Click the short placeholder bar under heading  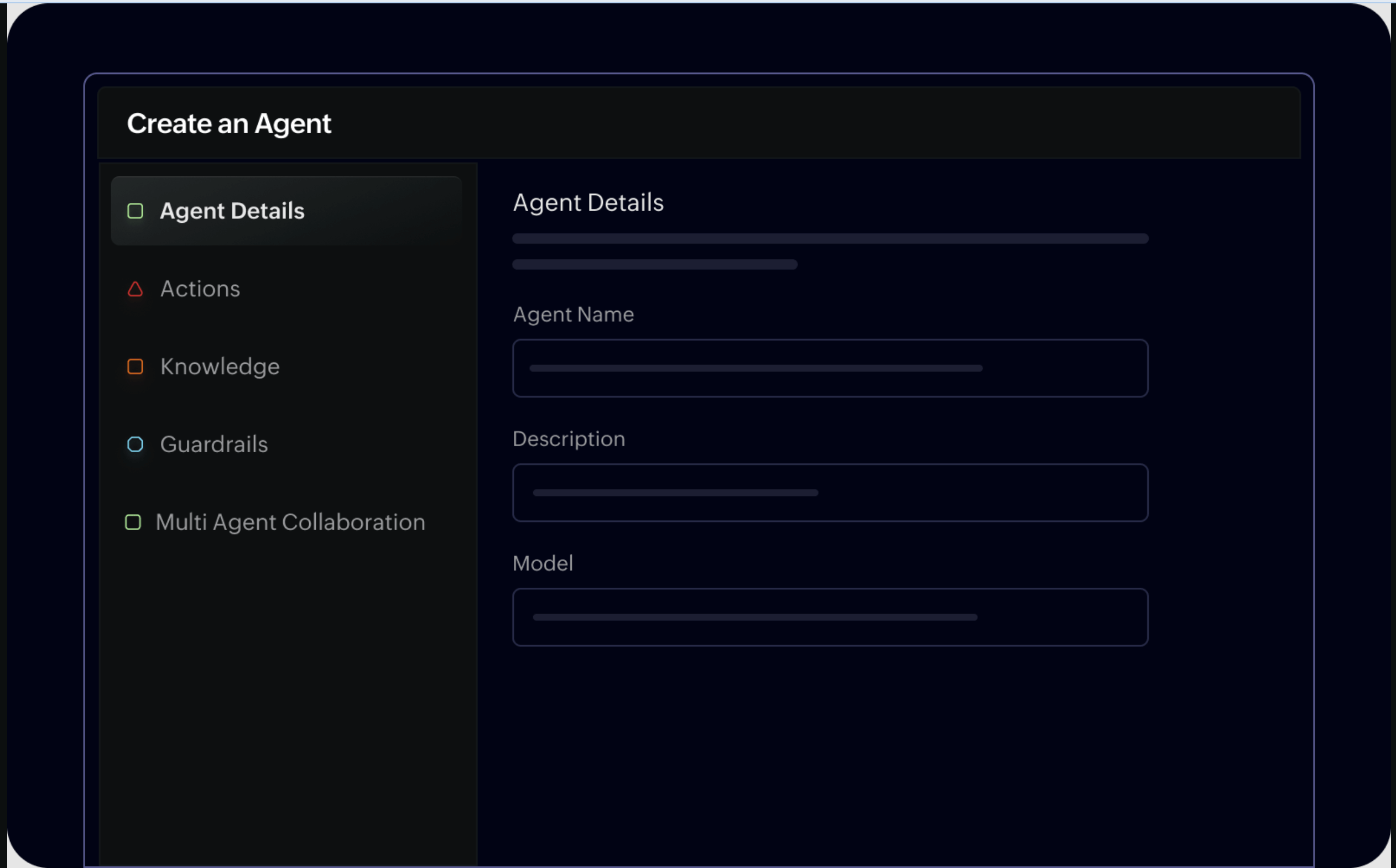[x=654, y=264]
